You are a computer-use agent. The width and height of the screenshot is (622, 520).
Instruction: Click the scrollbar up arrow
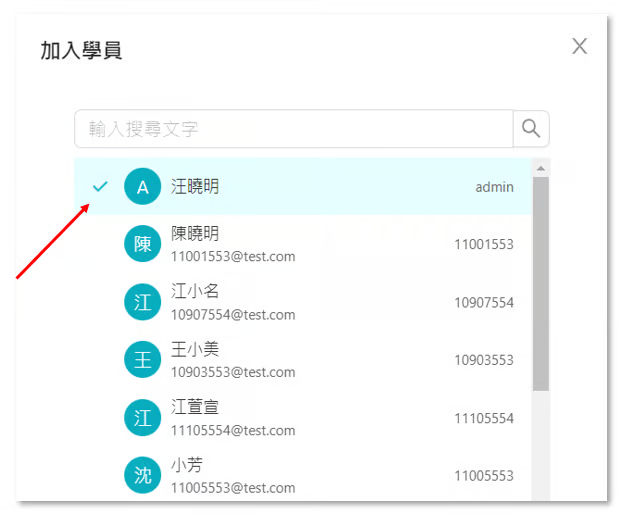point(541,167)
